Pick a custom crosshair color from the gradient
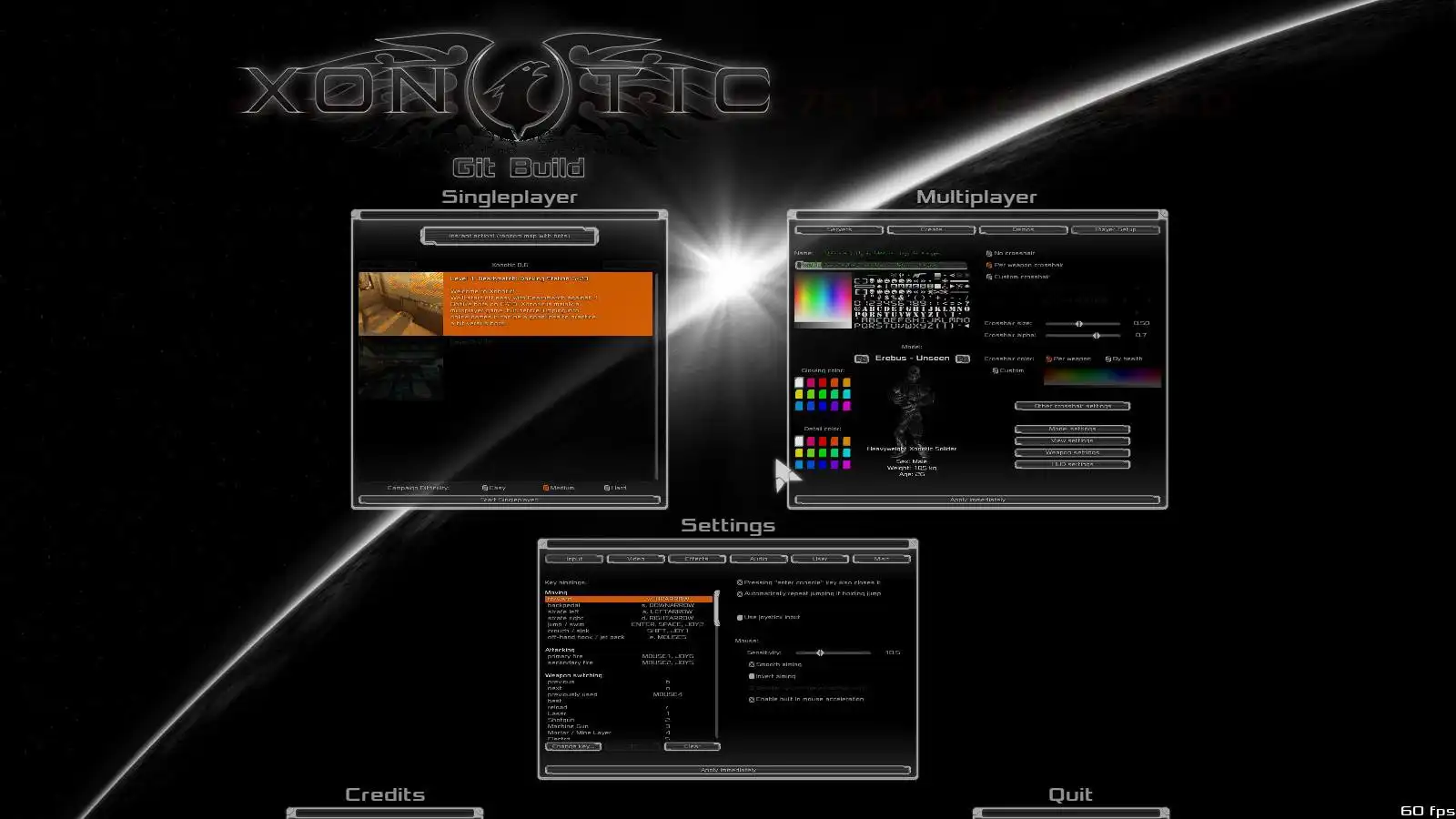 (x=1102, y=377)
